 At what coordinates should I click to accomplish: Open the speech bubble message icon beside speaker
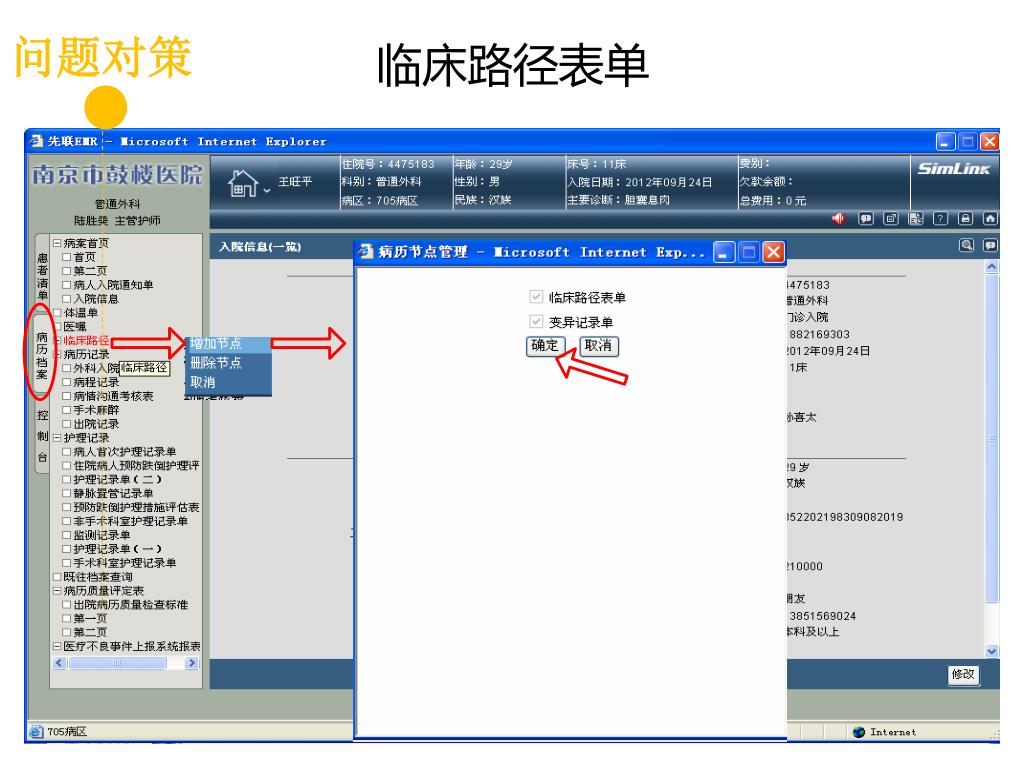[x=866, y=218]
